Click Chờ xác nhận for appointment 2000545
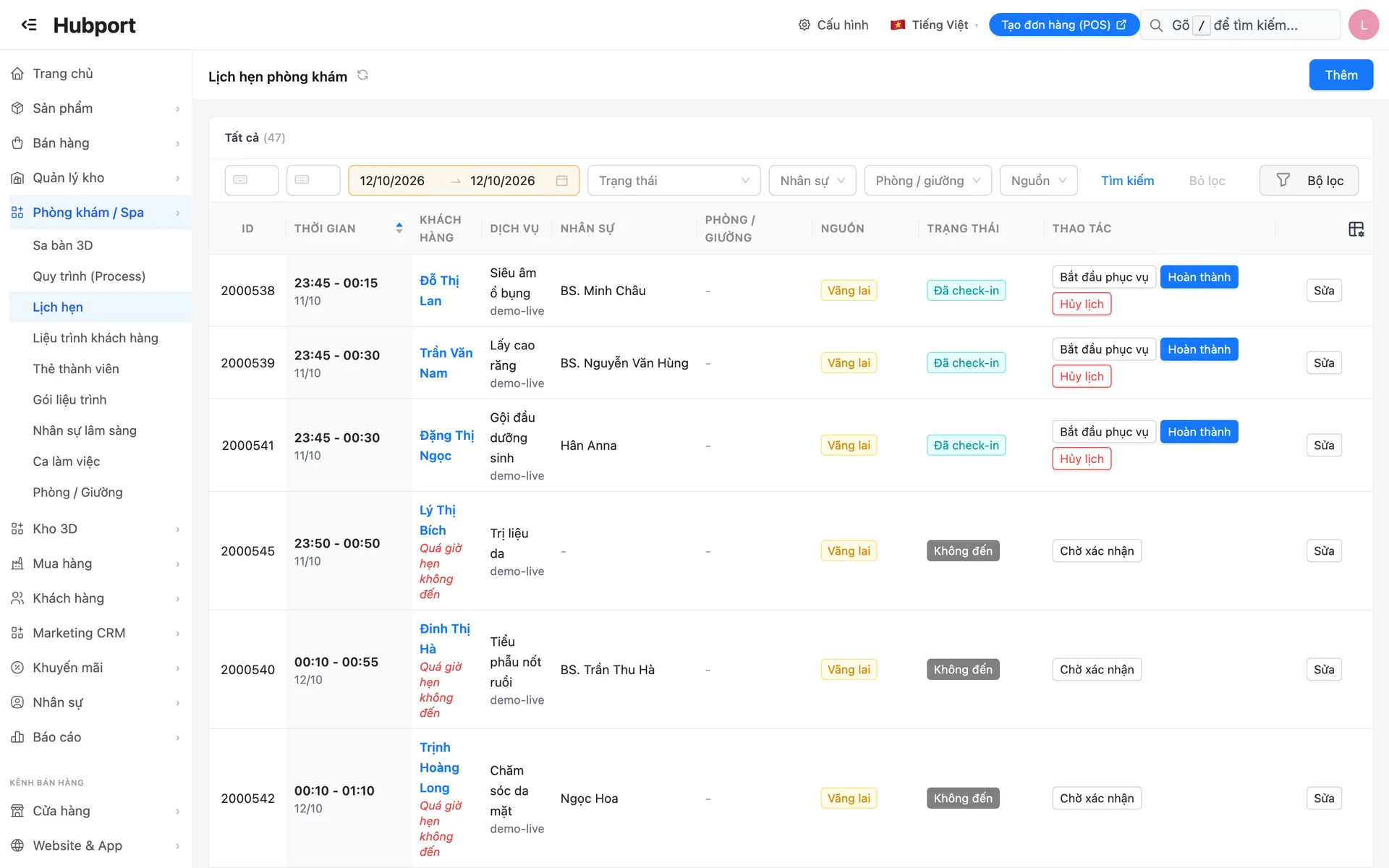This screenshot has height=868, width=1389. tap(1097, 551)
